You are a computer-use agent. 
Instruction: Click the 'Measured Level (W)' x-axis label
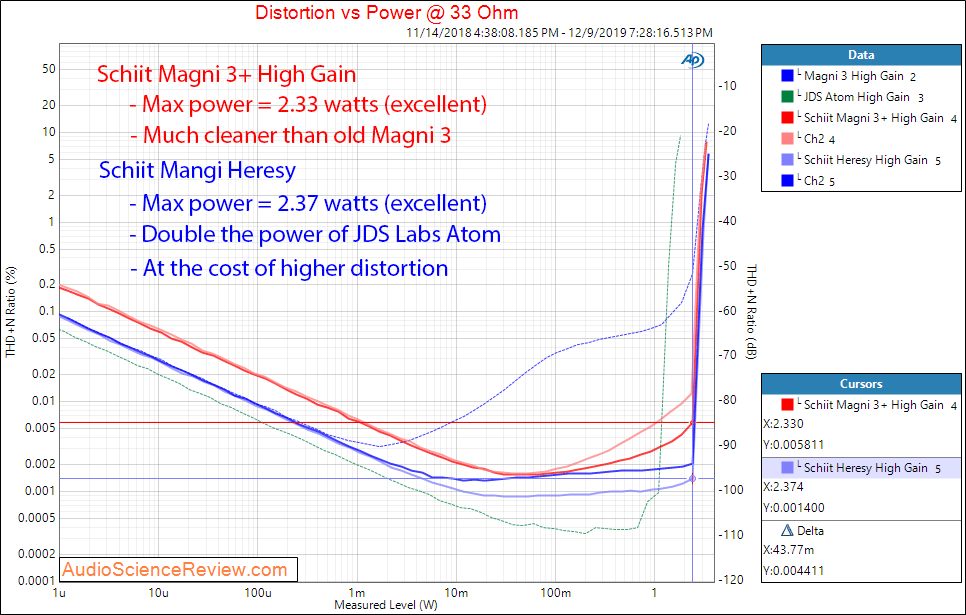click(386, 605)
